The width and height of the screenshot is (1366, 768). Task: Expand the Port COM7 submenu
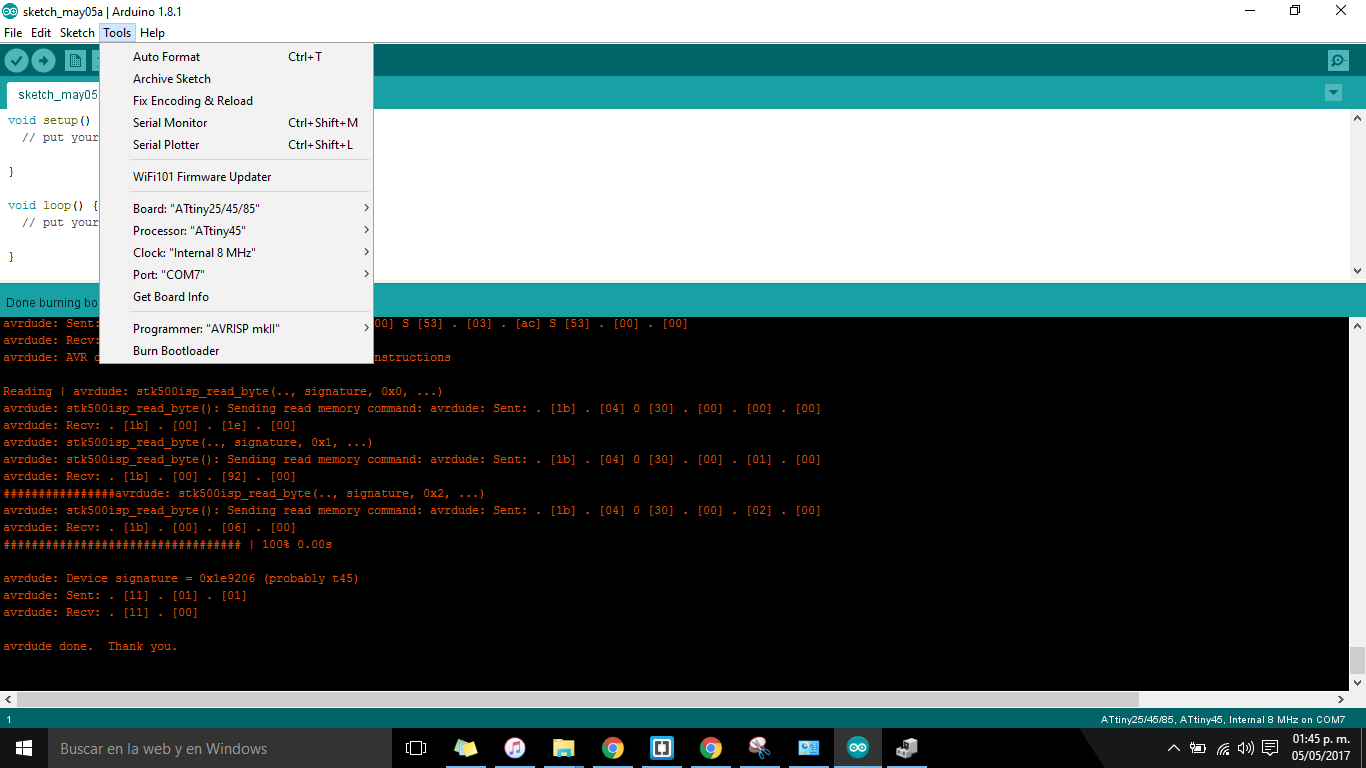(236, 275)
